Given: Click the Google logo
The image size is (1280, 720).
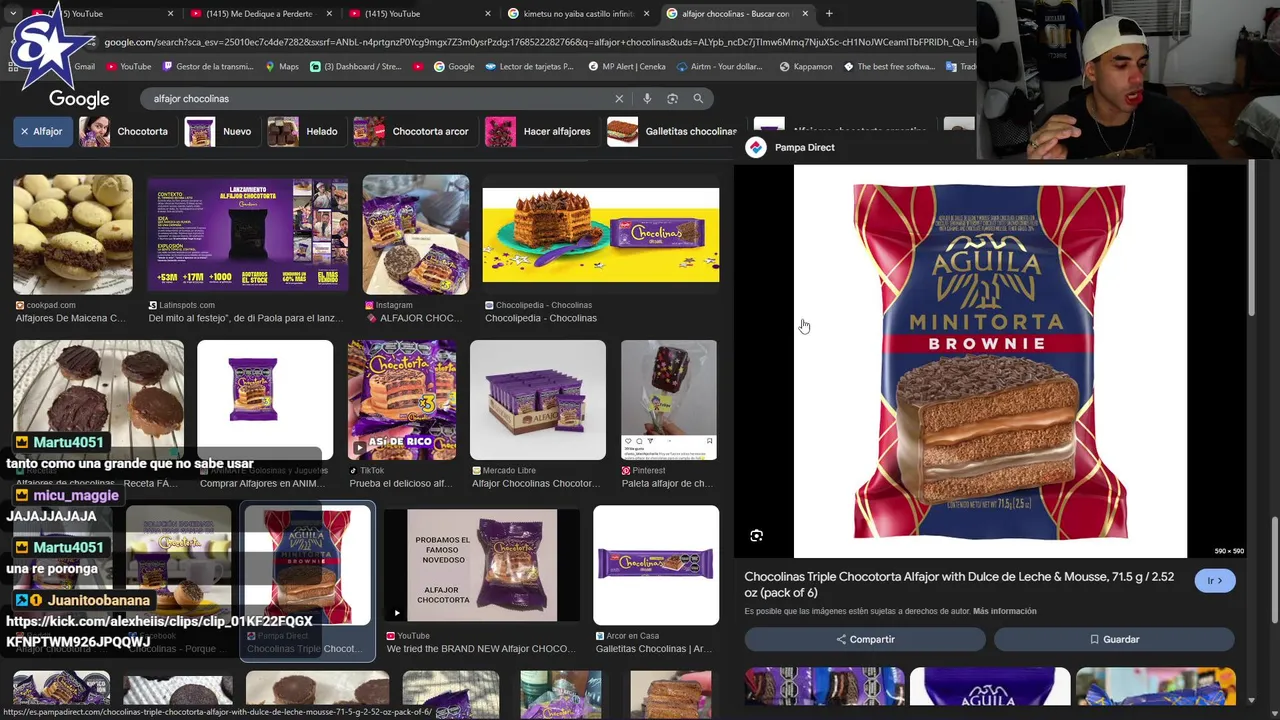Looking at the screenshot, I should (x=79, y=99).
